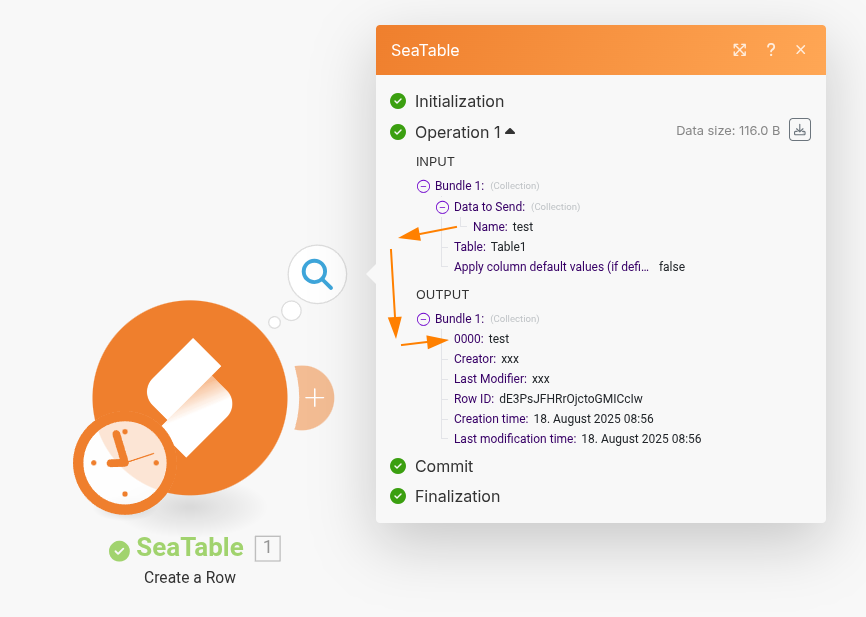Close the SeaTable output panel
Viewport: 866px width, 617px height.
pyautogui.click(x=801, y=50)
